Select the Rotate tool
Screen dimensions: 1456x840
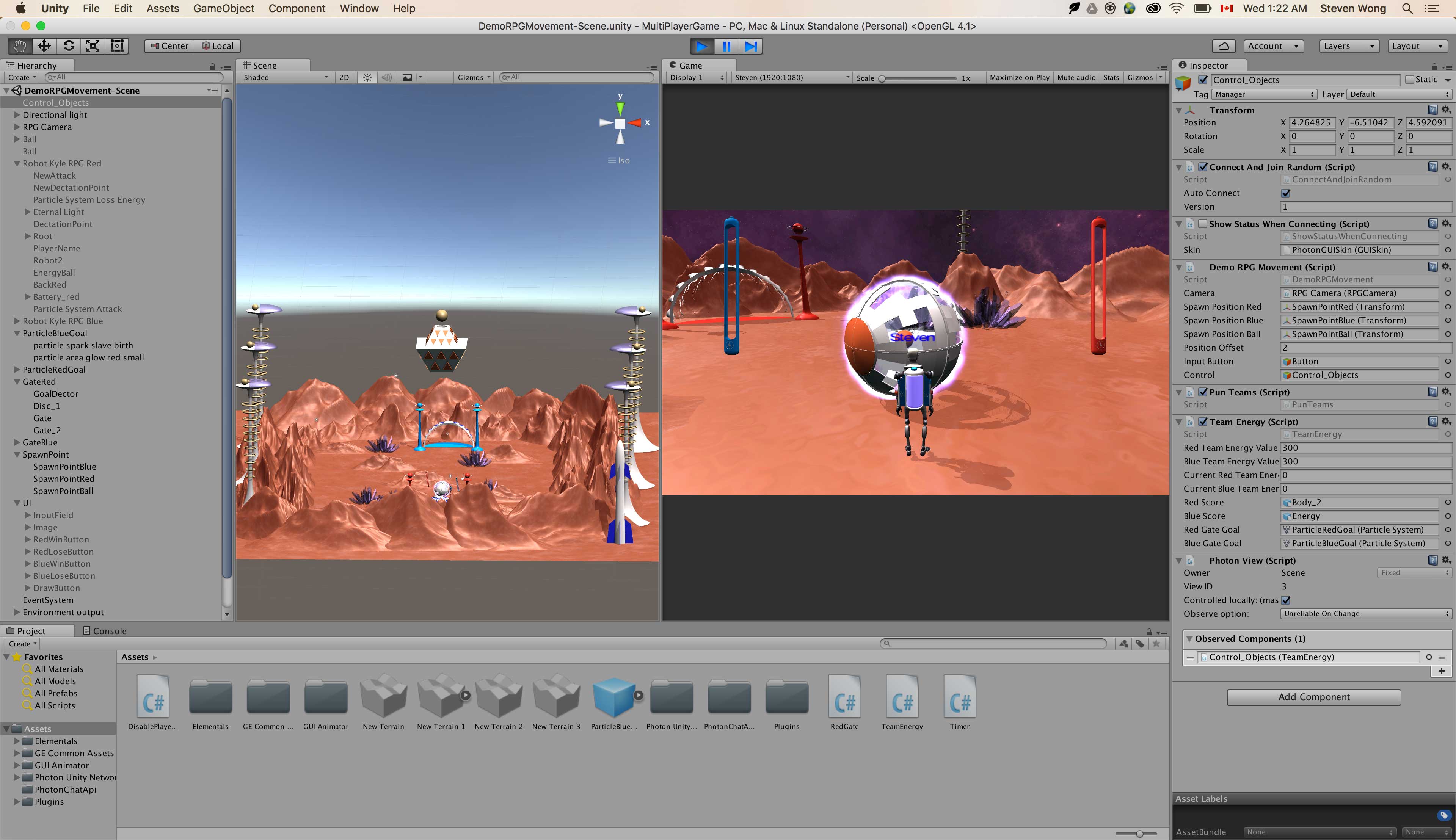(69, 46)
